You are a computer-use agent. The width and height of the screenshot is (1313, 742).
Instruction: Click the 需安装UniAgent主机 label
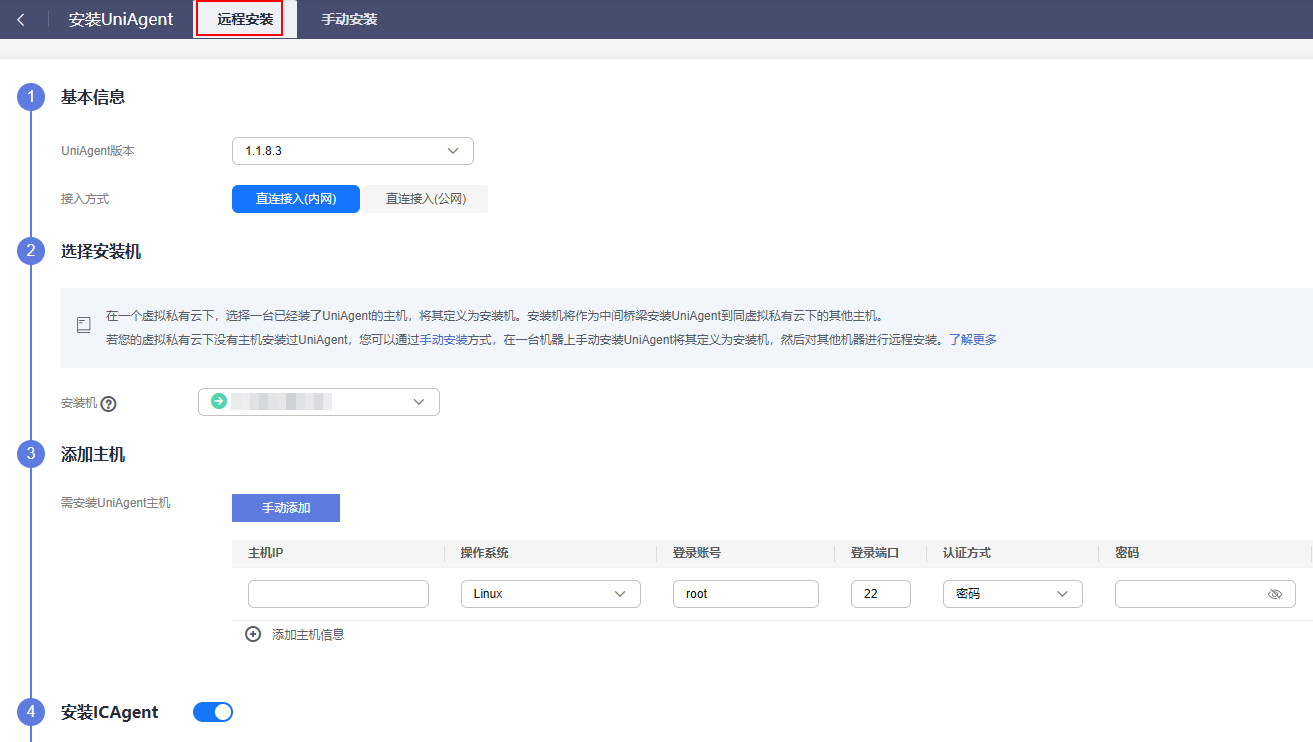(x=116, y=503)
